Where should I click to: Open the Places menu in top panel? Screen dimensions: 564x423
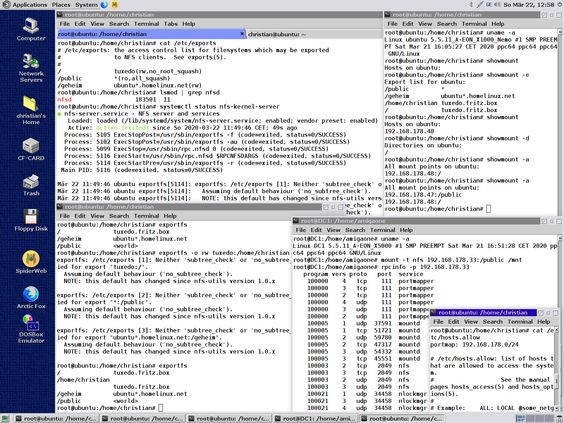tap(61, 5)
